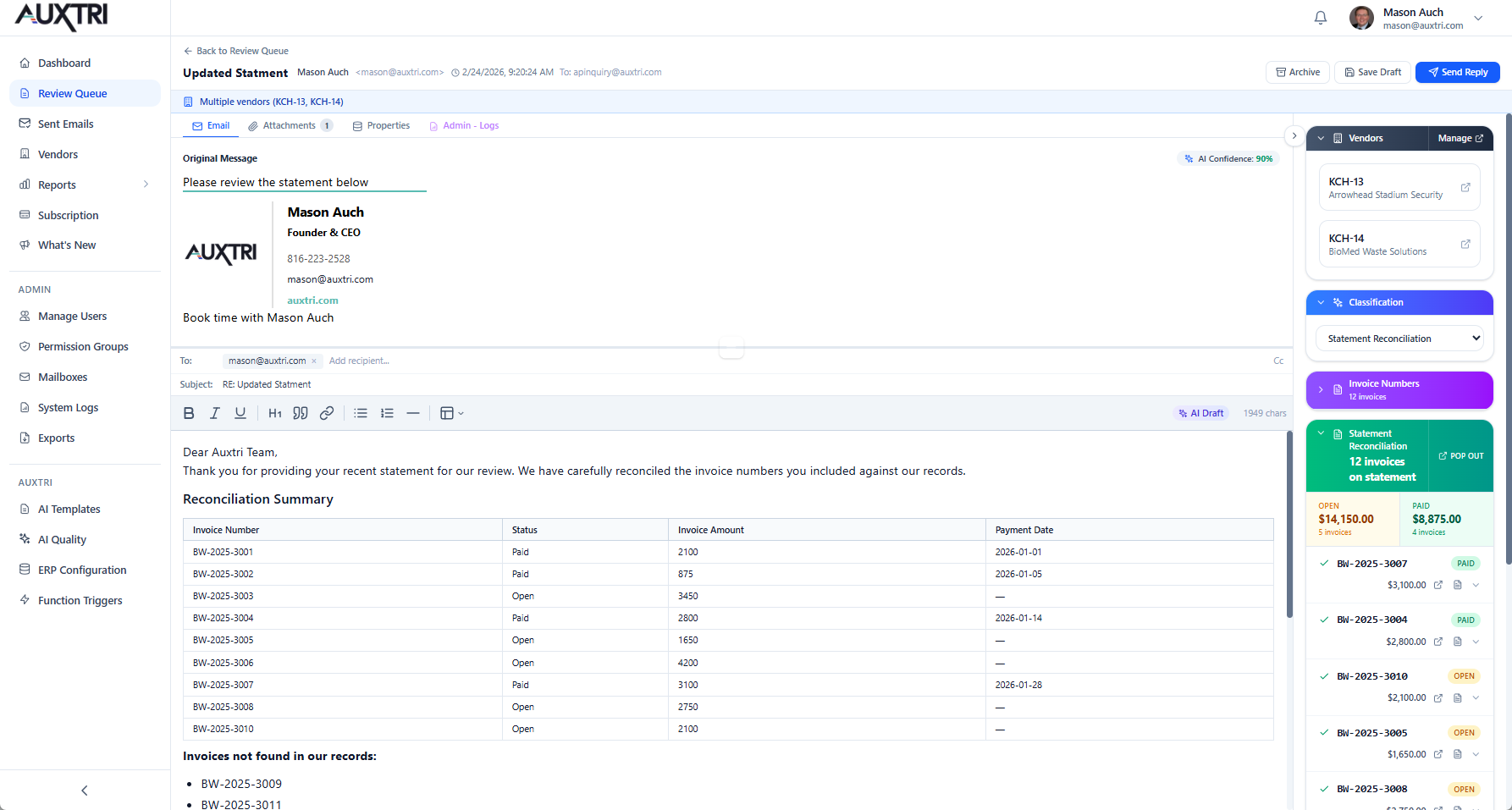Insert a numbered list
This screenshot has height=810, width=1512.
pos(387,413)
